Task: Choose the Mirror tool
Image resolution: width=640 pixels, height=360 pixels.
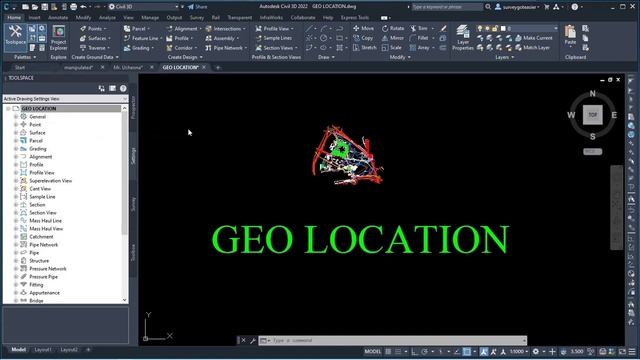Action: click(393, 38)
